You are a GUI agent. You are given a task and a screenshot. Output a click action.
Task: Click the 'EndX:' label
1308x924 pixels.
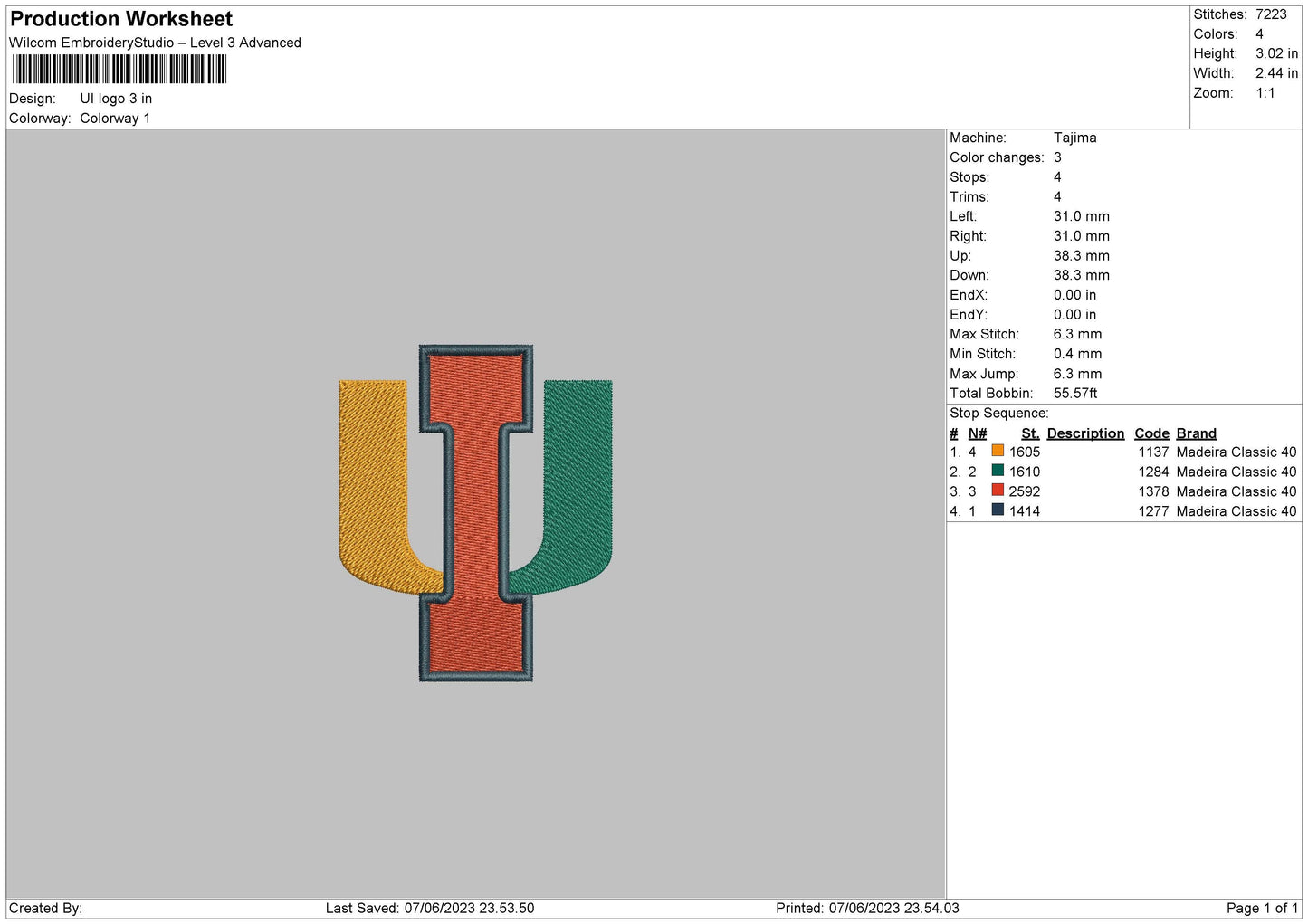pos(968,295)
